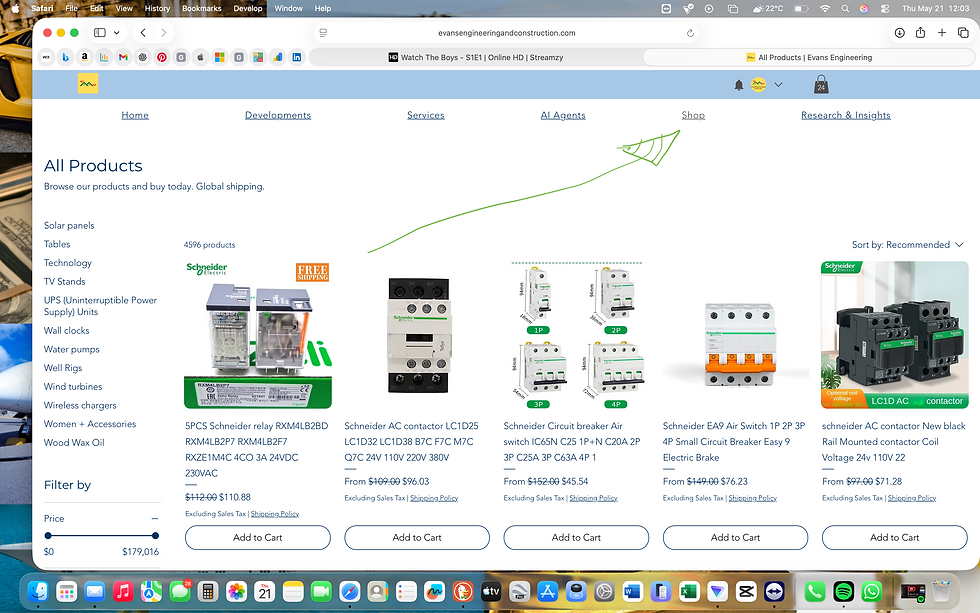Open the Developments nav link

pyautogui.click(x=278, y=115)
